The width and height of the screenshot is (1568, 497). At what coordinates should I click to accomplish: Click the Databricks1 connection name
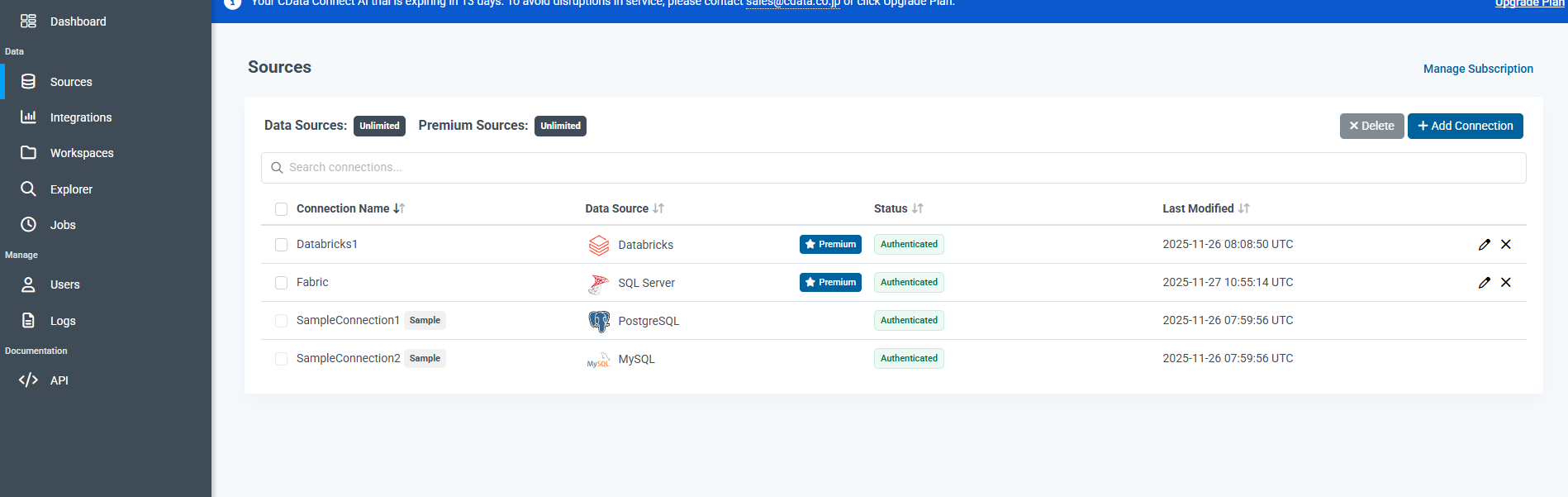tap(327, 244)
